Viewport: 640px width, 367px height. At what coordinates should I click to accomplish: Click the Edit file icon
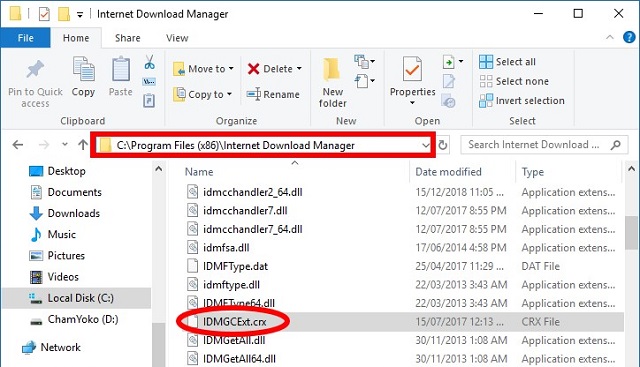coord(449,81)
